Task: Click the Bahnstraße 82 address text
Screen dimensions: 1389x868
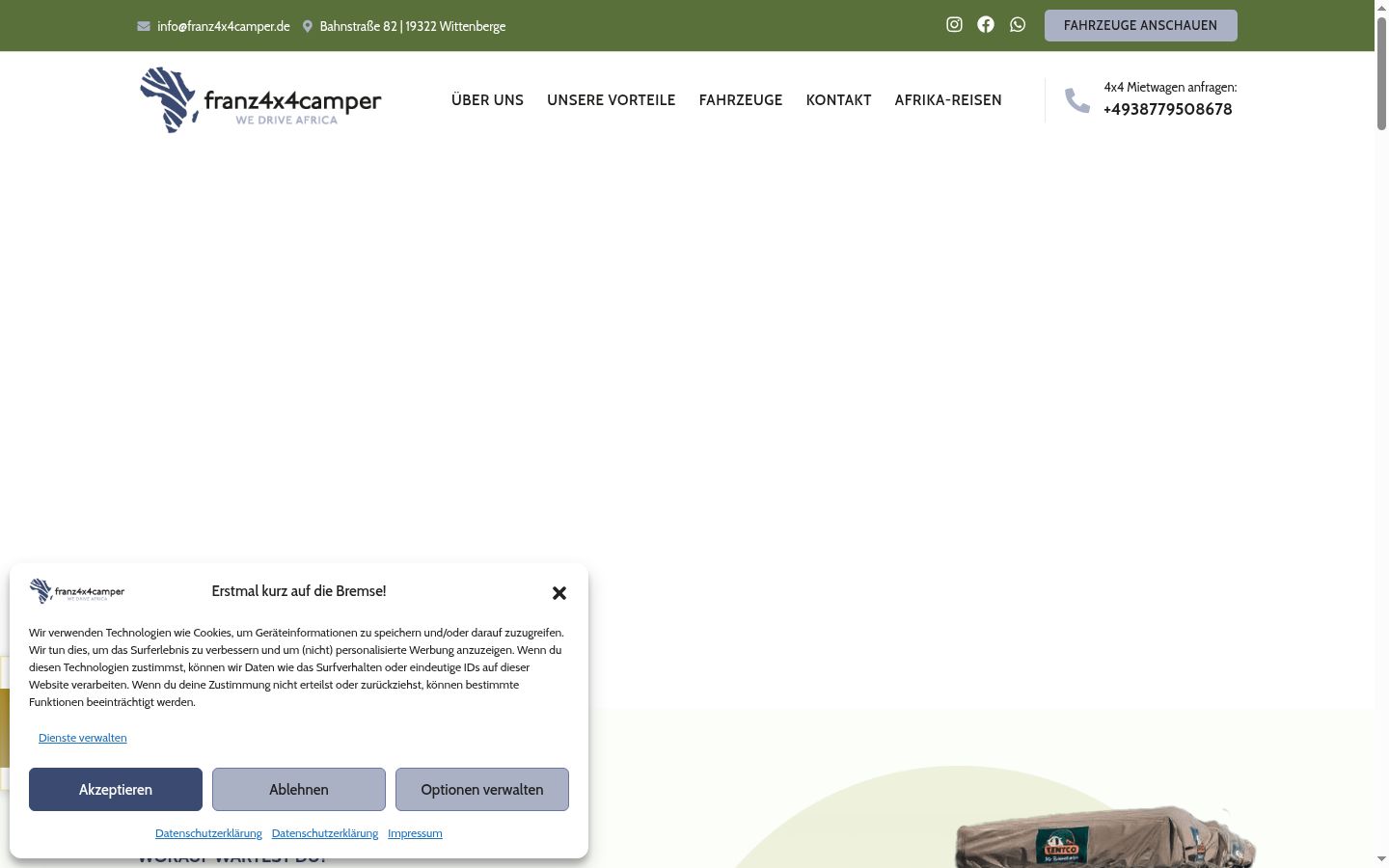Action: coord(413,26)
